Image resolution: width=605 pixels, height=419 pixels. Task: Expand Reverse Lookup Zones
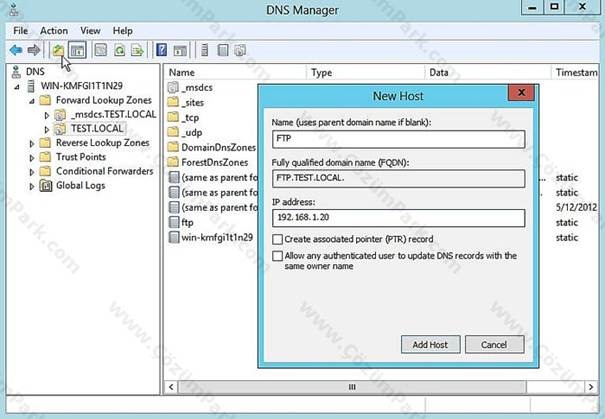point(32,144)
